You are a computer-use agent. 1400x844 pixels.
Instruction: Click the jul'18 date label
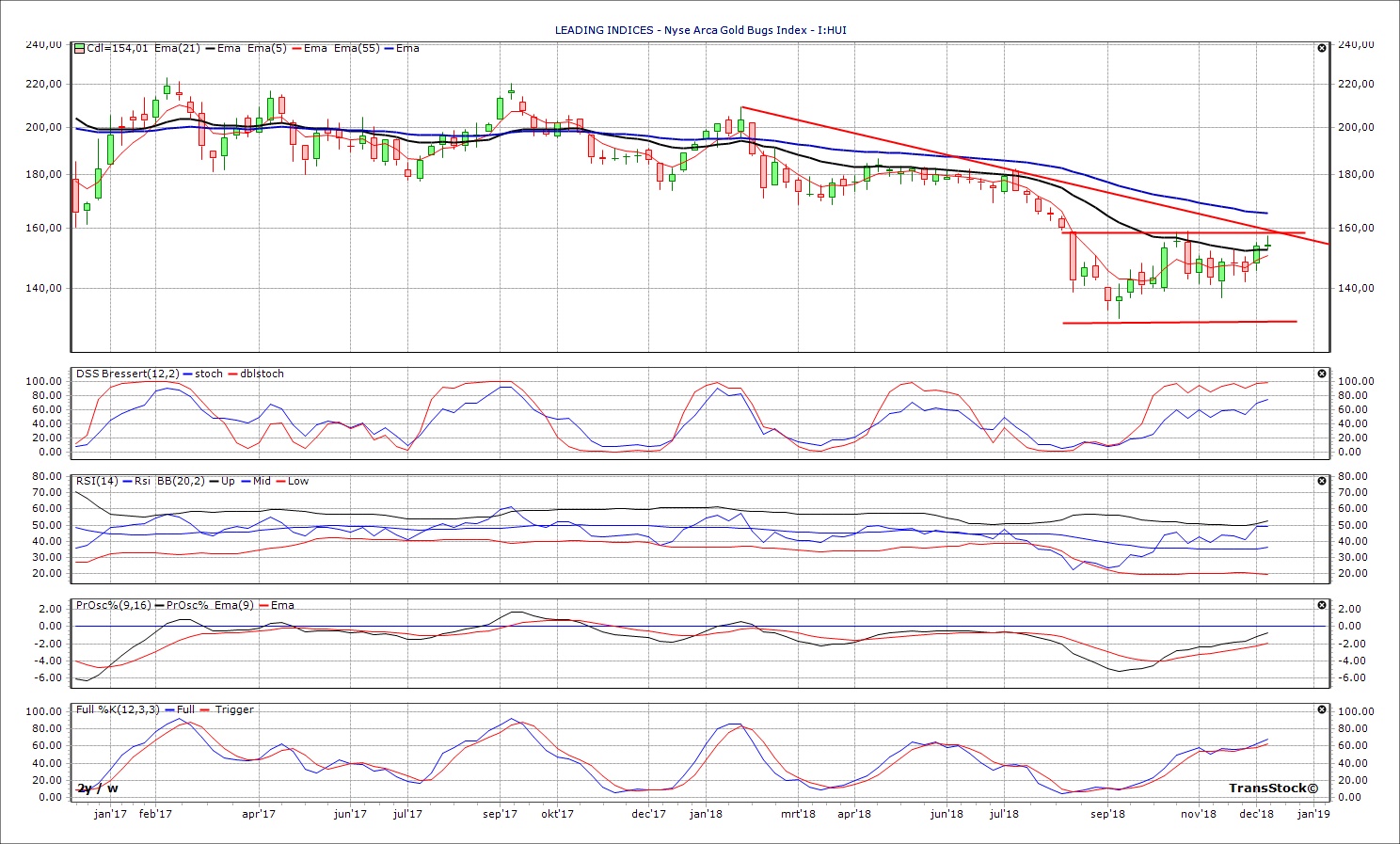pos(1004,814)
